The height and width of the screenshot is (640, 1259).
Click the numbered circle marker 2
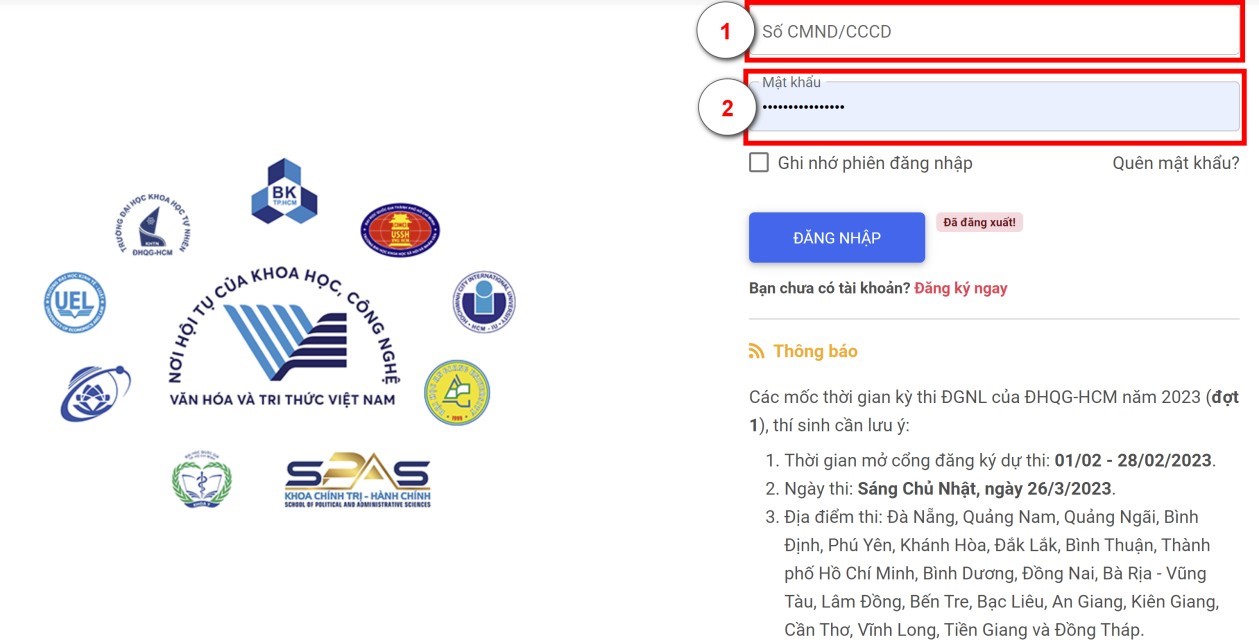point(727,108)
